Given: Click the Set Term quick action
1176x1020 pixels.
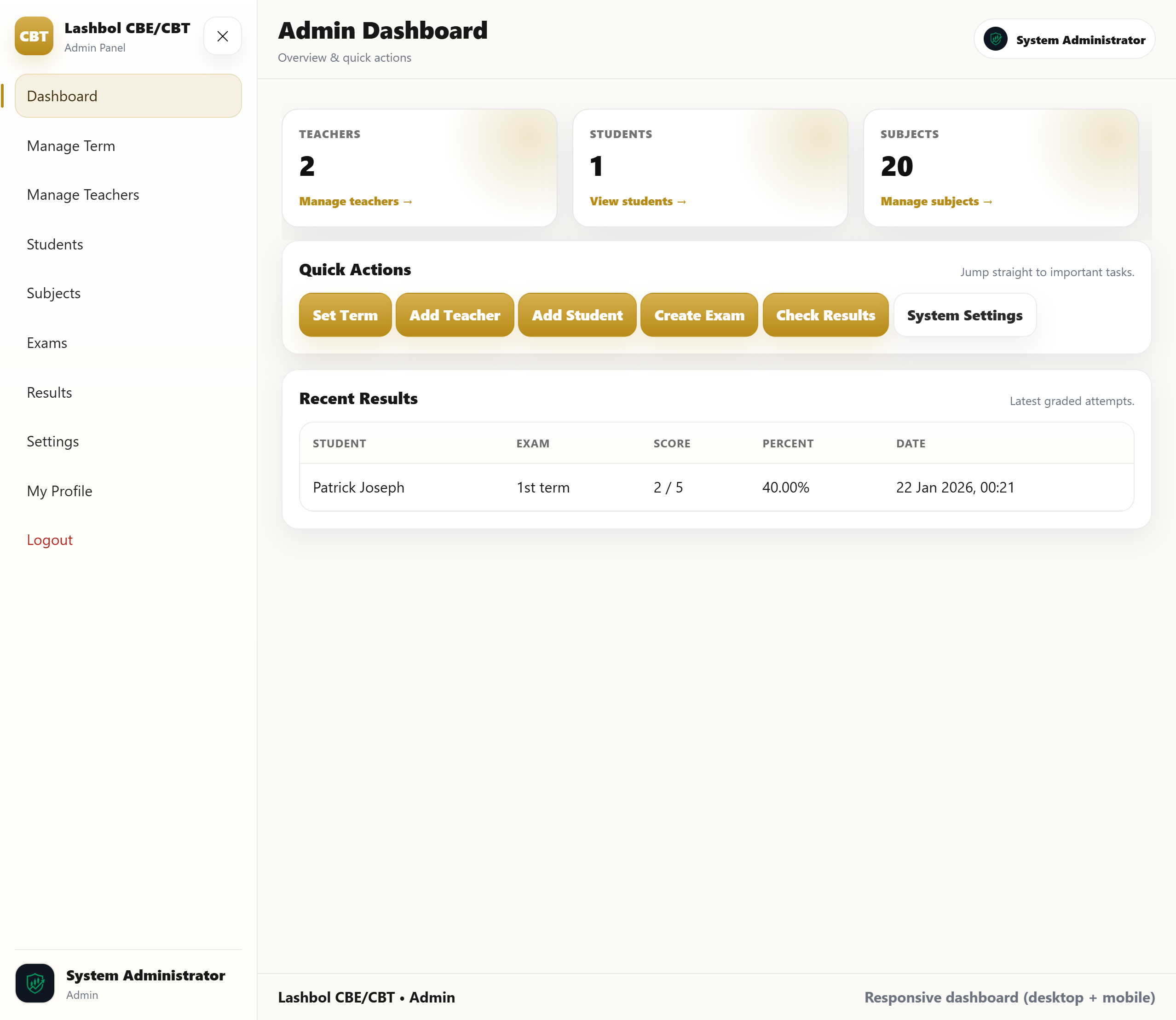Looking at the screenshot, I should [346, 315].
